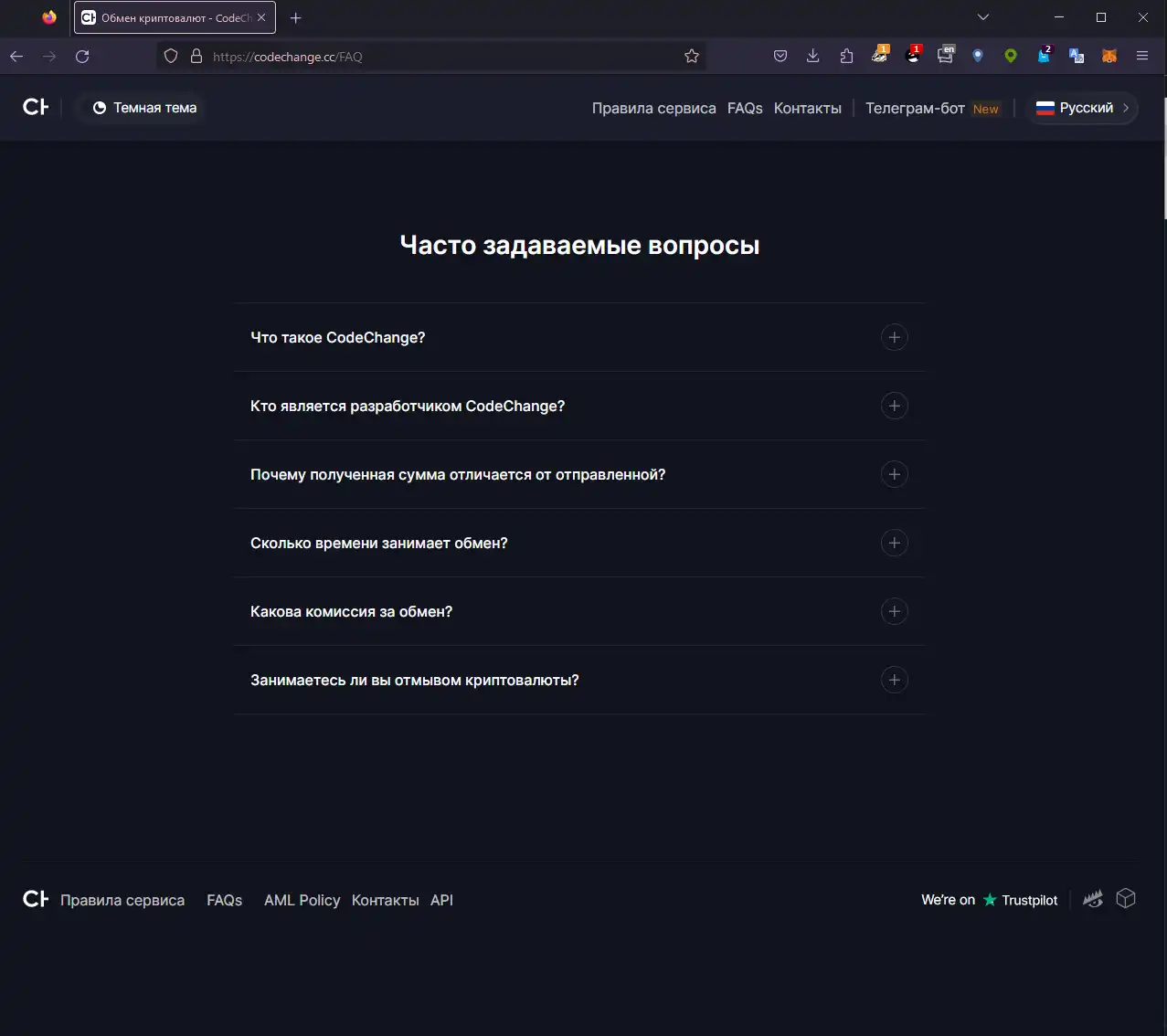Open the extension with the red 1 badge
The height and width of the screenshot is (1036, 1167).
point(912,56)
